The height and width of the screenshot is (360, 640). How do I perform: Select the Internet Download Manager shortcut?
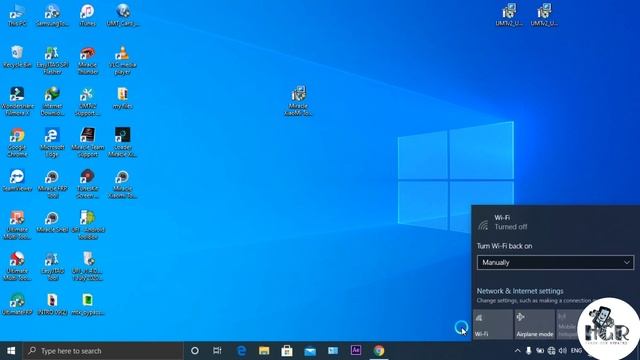coord(52,102)
